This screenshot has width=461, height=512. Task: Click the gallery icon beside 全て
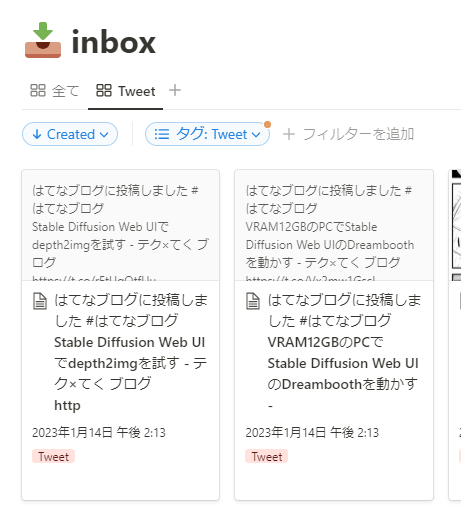point(38,90)
